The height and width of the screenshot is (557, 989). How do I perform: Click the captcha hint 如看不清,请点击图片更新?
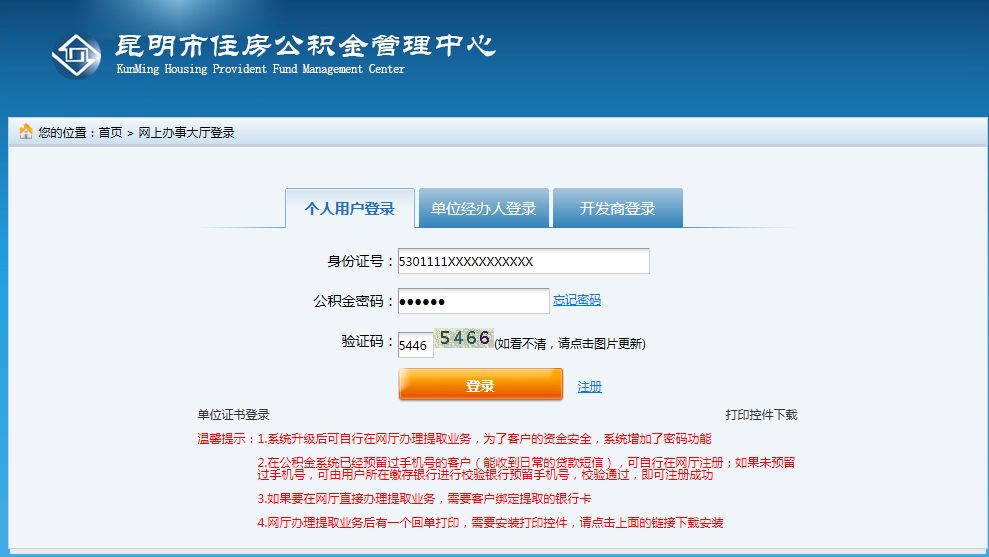[570, 344]
